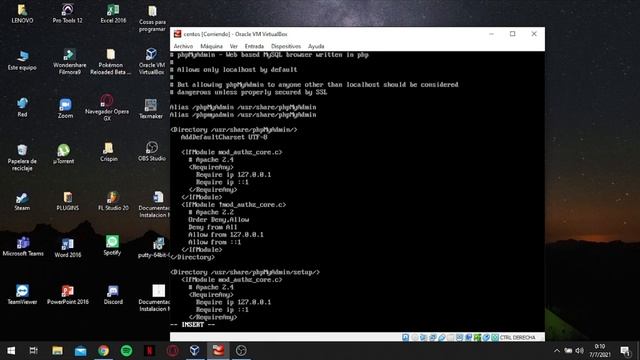Viewport: 640px width, 360px height.
Task: Open the Ver menu
Action: point(233,46)
